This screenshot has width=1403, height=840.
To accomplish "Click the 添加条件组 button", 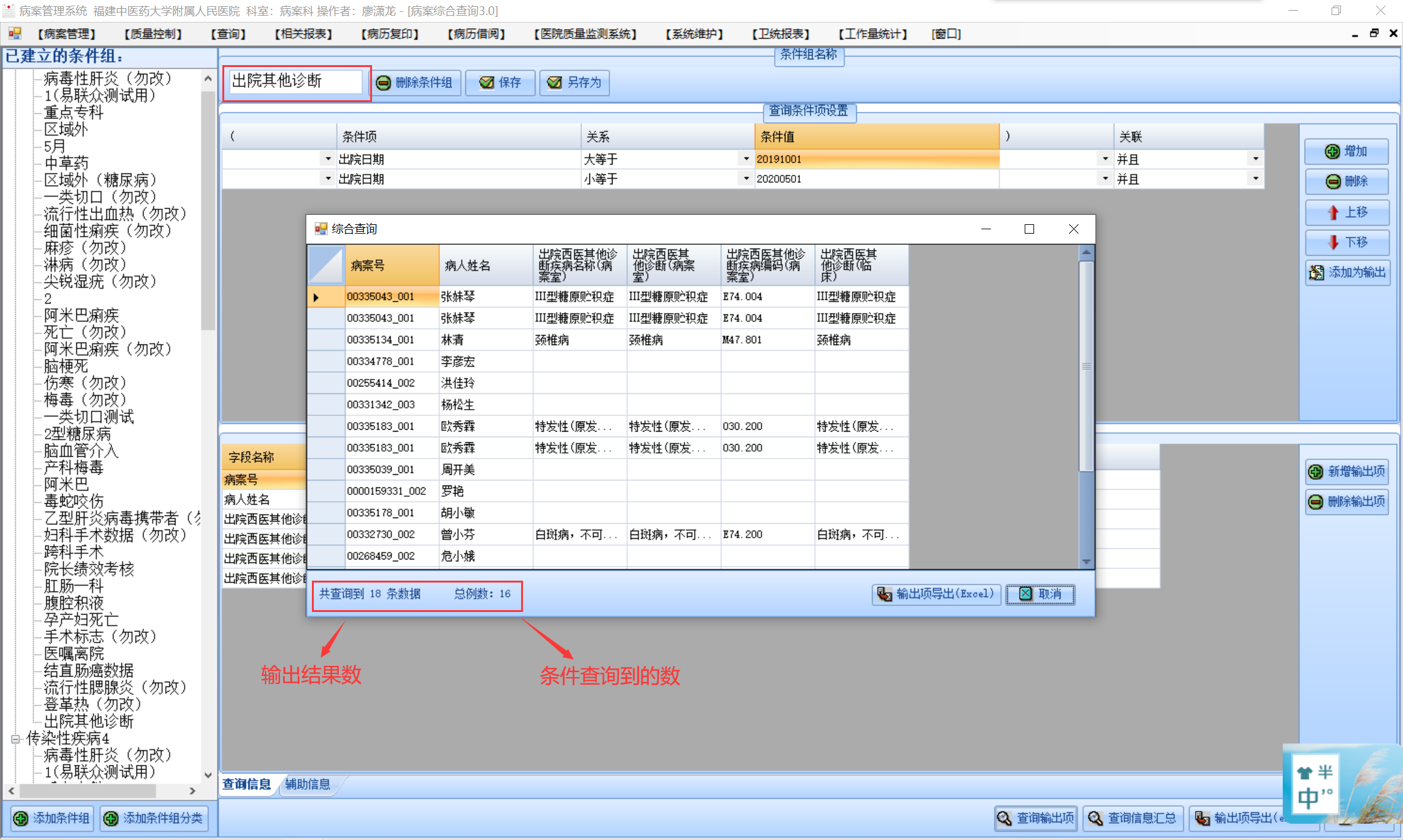I will [53, 818].
